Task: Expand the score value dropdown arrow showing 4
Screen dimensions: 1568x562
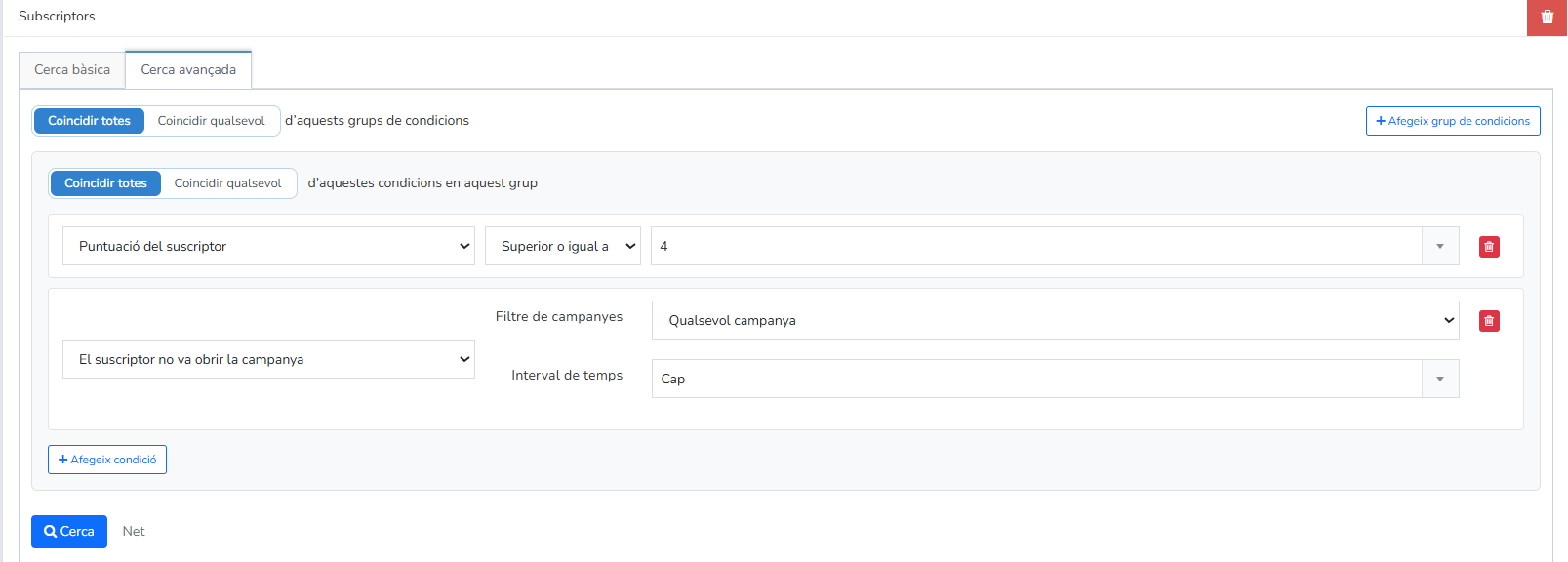Action: pos(1440,246)
